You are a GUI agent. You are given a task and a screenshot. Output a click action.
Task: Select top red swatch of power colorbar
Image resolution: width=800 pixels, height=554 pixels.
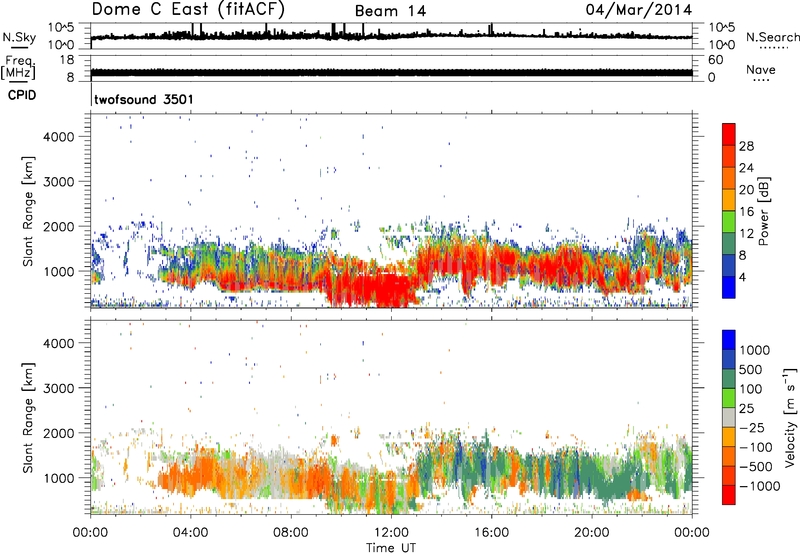729,135
